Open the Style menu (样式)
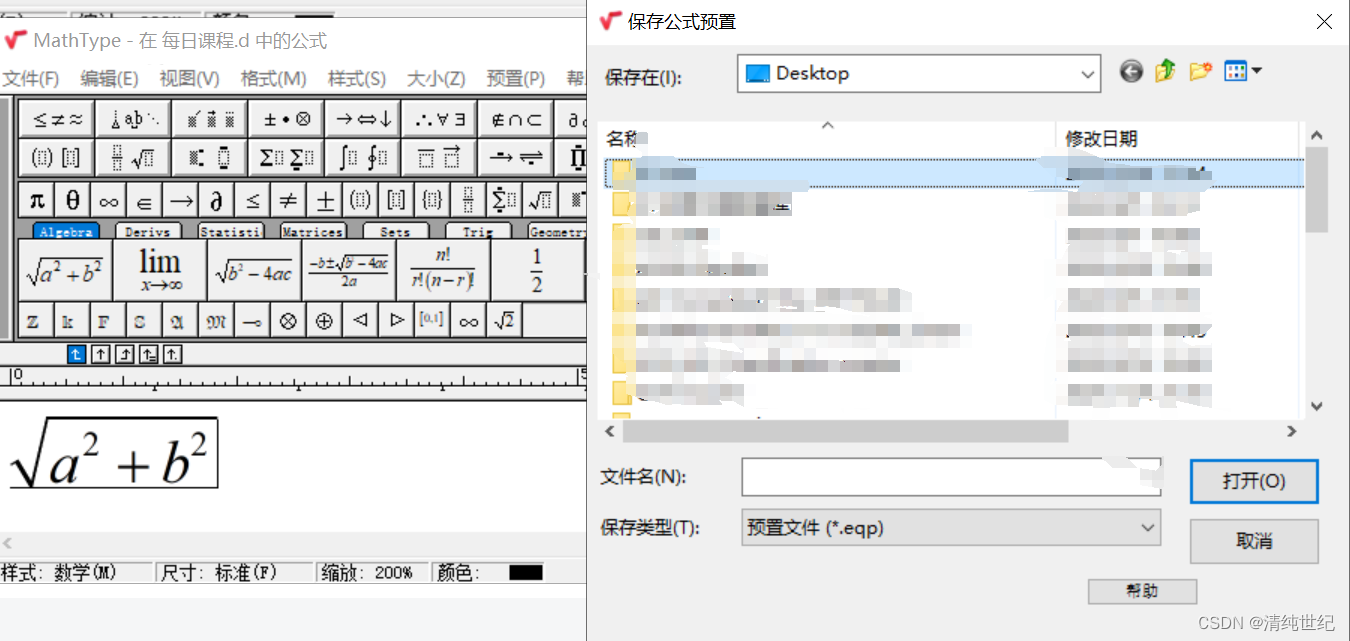Viewport: 1350px width, 641px height. tap(357, 78)
